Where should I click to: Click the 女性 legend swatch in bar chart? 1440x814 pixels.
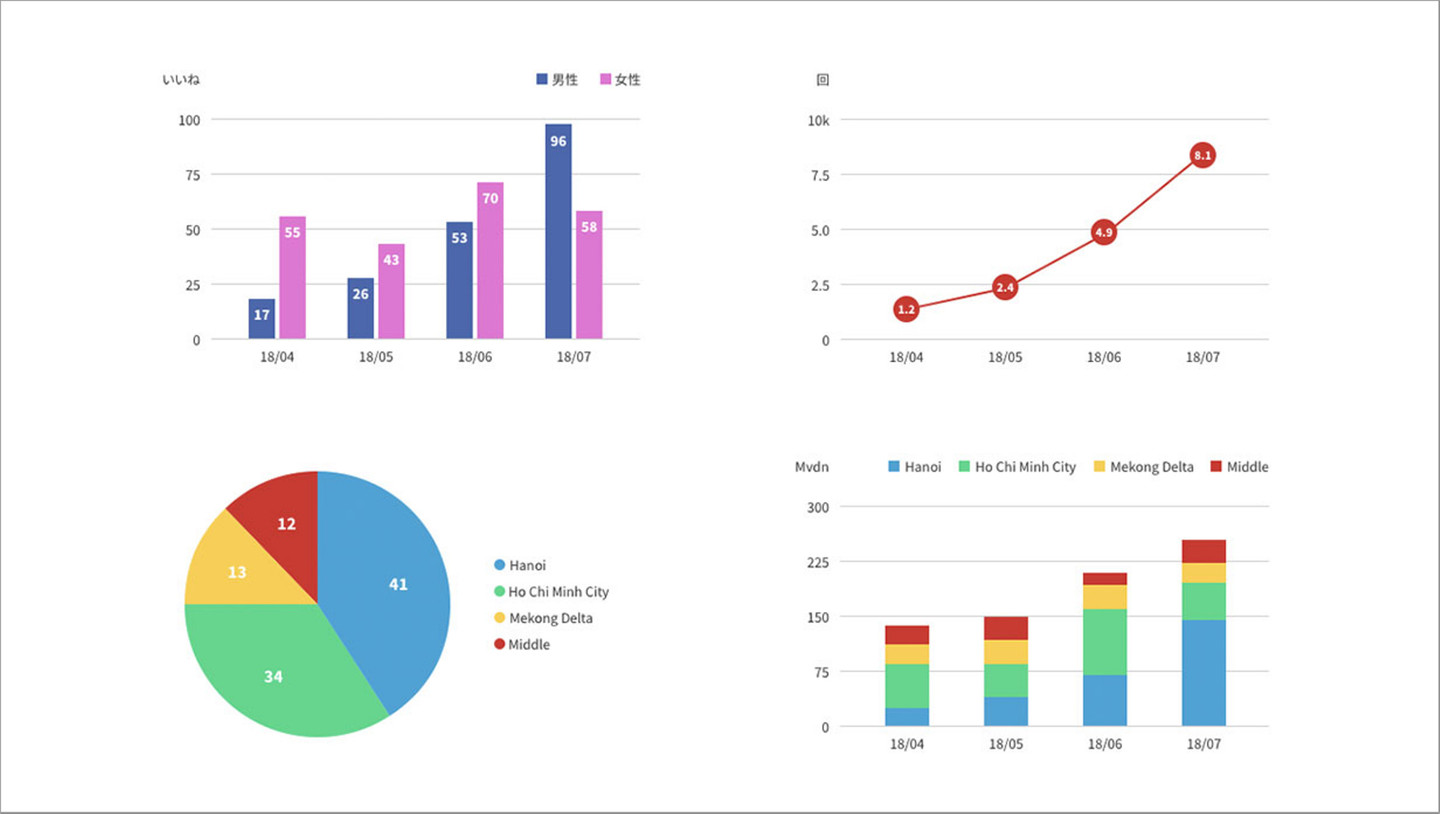point(605,80)
